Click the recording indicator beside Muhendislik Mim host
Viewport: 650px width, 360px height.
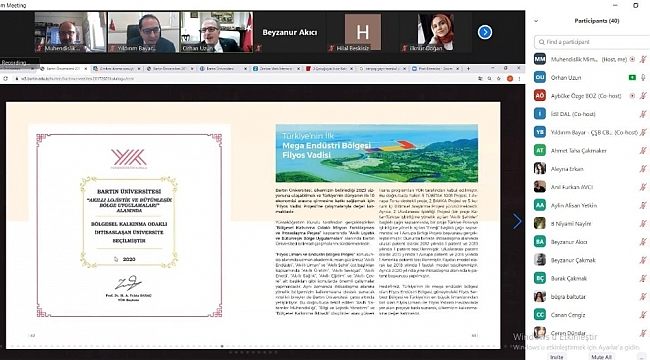632,59
